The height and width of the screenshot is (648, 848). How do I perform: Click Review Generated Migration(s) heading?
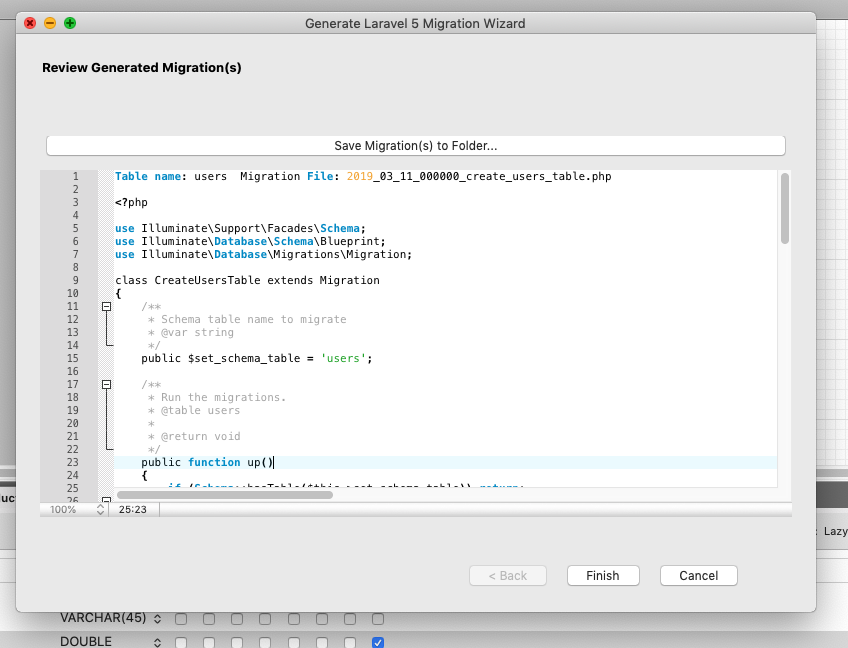[x=142, y=68]
